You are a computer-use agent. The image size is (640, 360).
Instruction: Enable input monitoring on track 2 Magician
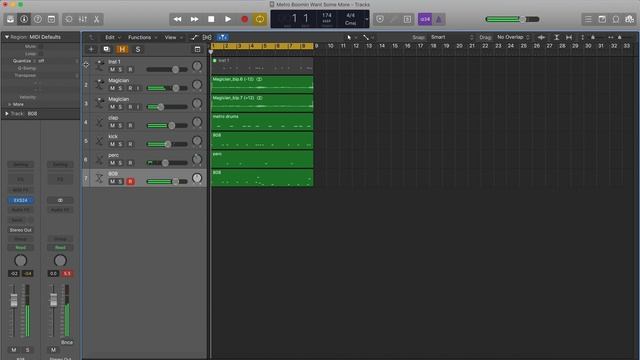[138, 88]
